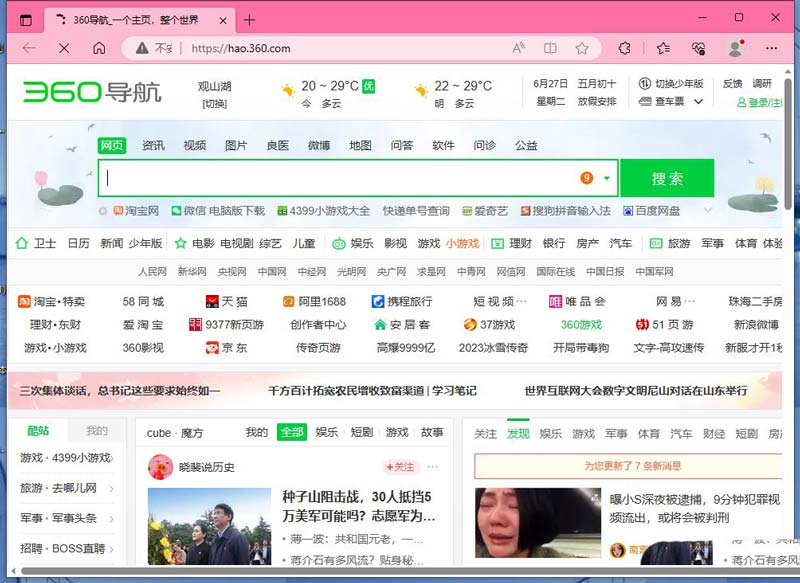This screenshot has height=583, width=800.
Task: Select the 地图 search tab
Action: 360,145
